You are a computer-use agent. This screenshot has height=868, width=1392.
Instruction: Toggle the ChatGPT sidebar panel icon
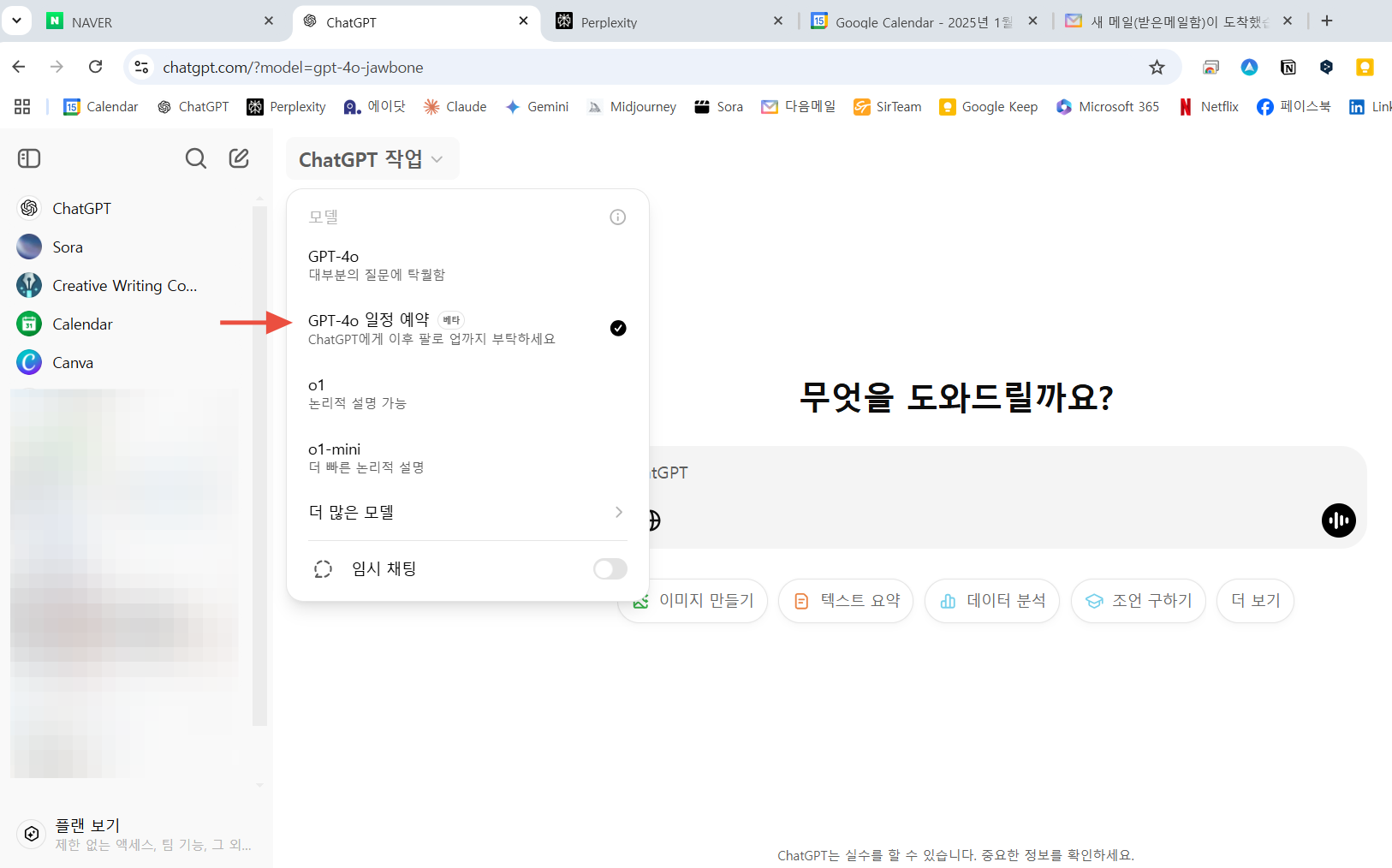(x=29, y=158)
